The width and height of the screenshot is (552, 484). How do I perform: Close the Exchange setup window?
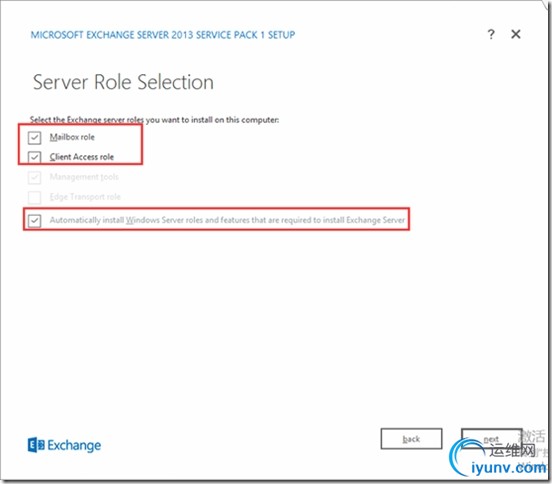click(x=516, y=34)
